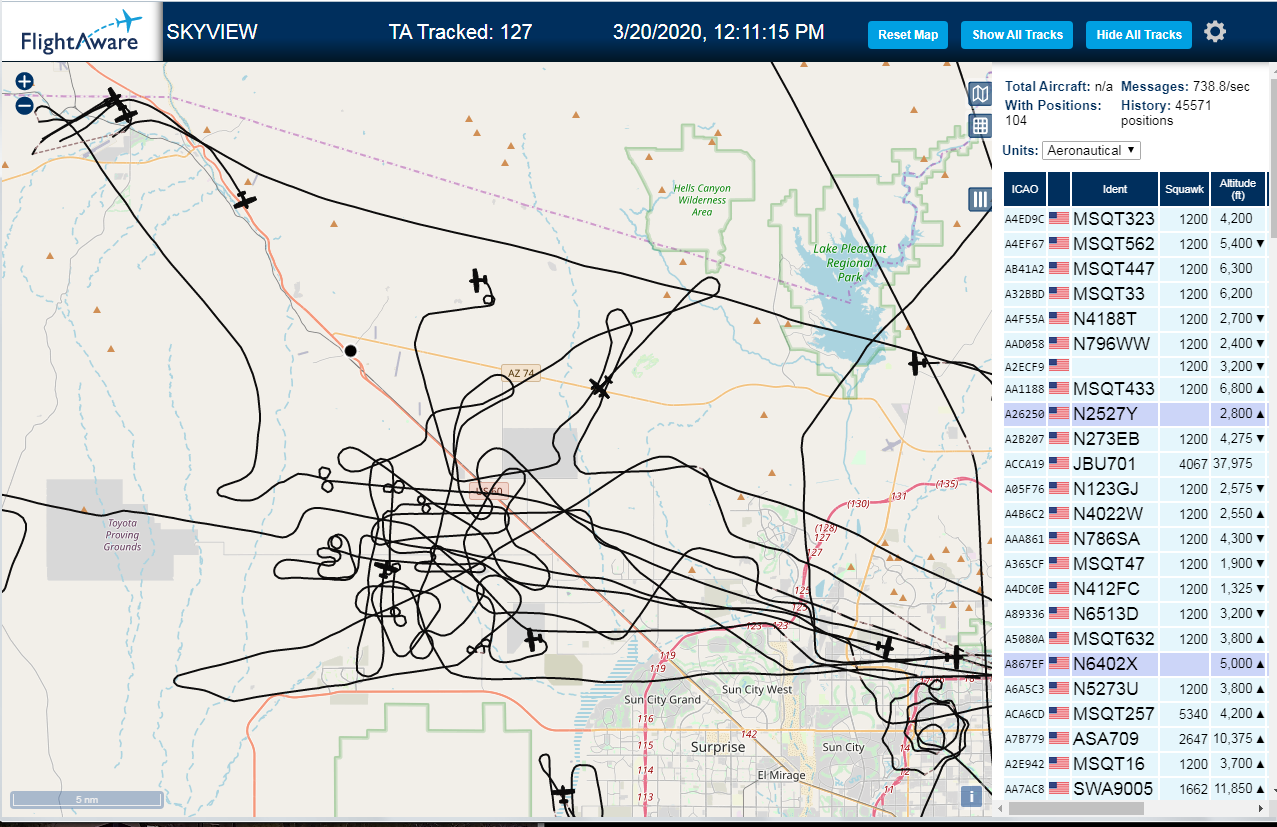Image resolution: width=1277 pixels, height=827 pixels.
Task: Select the MSQT447 aircraft row
Action: pyautogui.click(x=1136, y=269)
